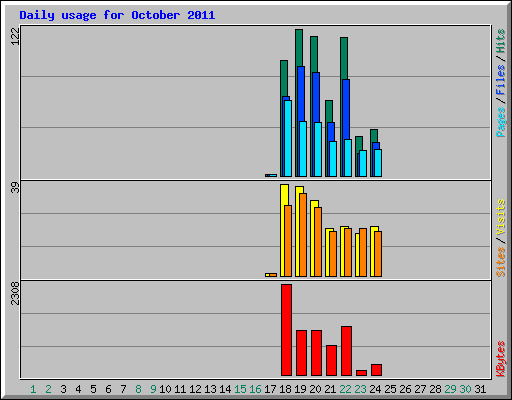Image resolution: width=512 pixels, height=400 pixels.
Task: Click day 25 on the x-axis
Action: point(390,389)
